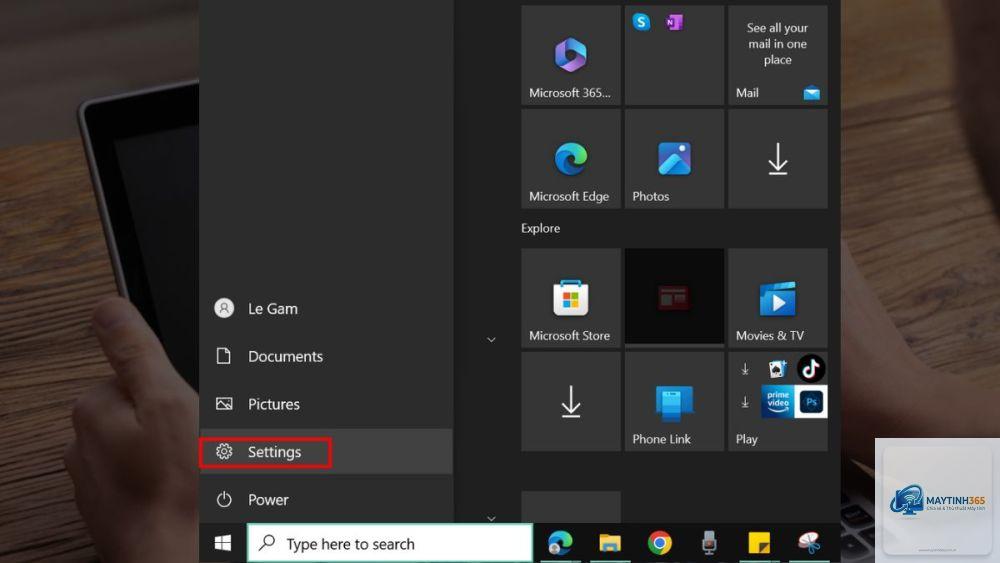Open the Documents folder
The image size is (1000, 563).
[326, 356]
